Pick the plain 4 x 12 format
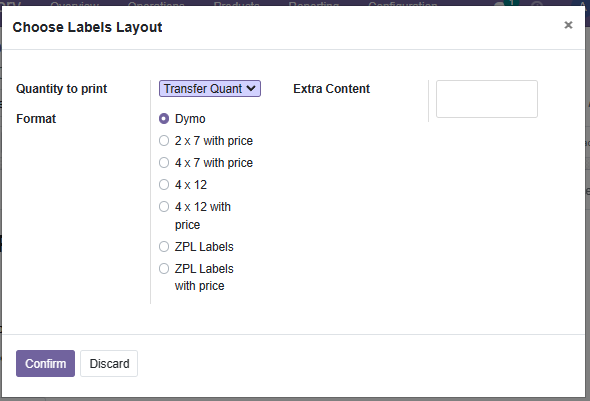 [164, 185]
